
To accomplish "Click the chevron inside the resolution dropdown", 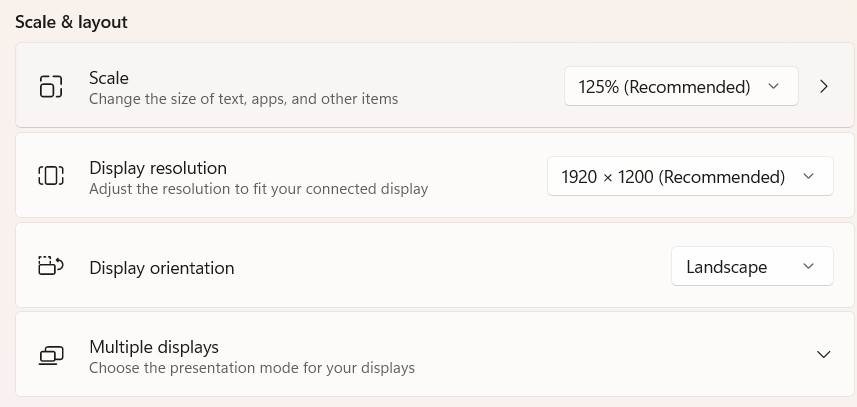I will coord(808,176).
